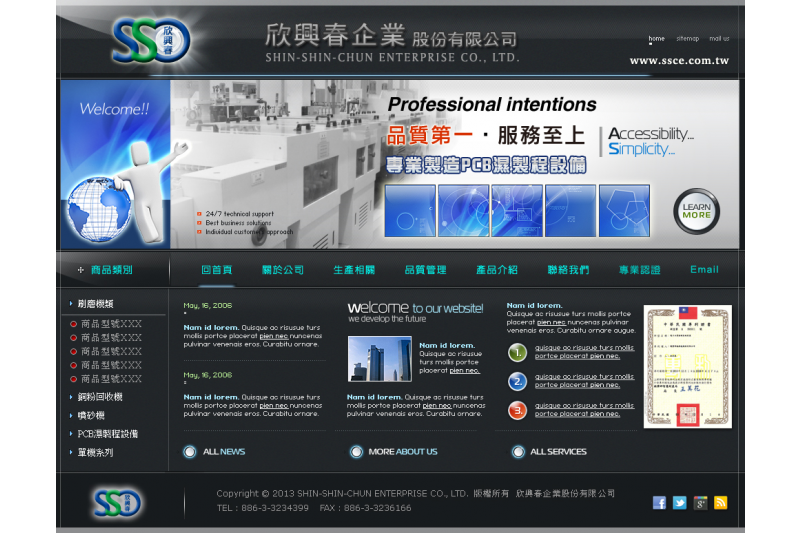The width and height of the screenshot is (800, 533).
Task: Click the FAX : 886-3-3236166 footer text
Action: coord(365,508)
